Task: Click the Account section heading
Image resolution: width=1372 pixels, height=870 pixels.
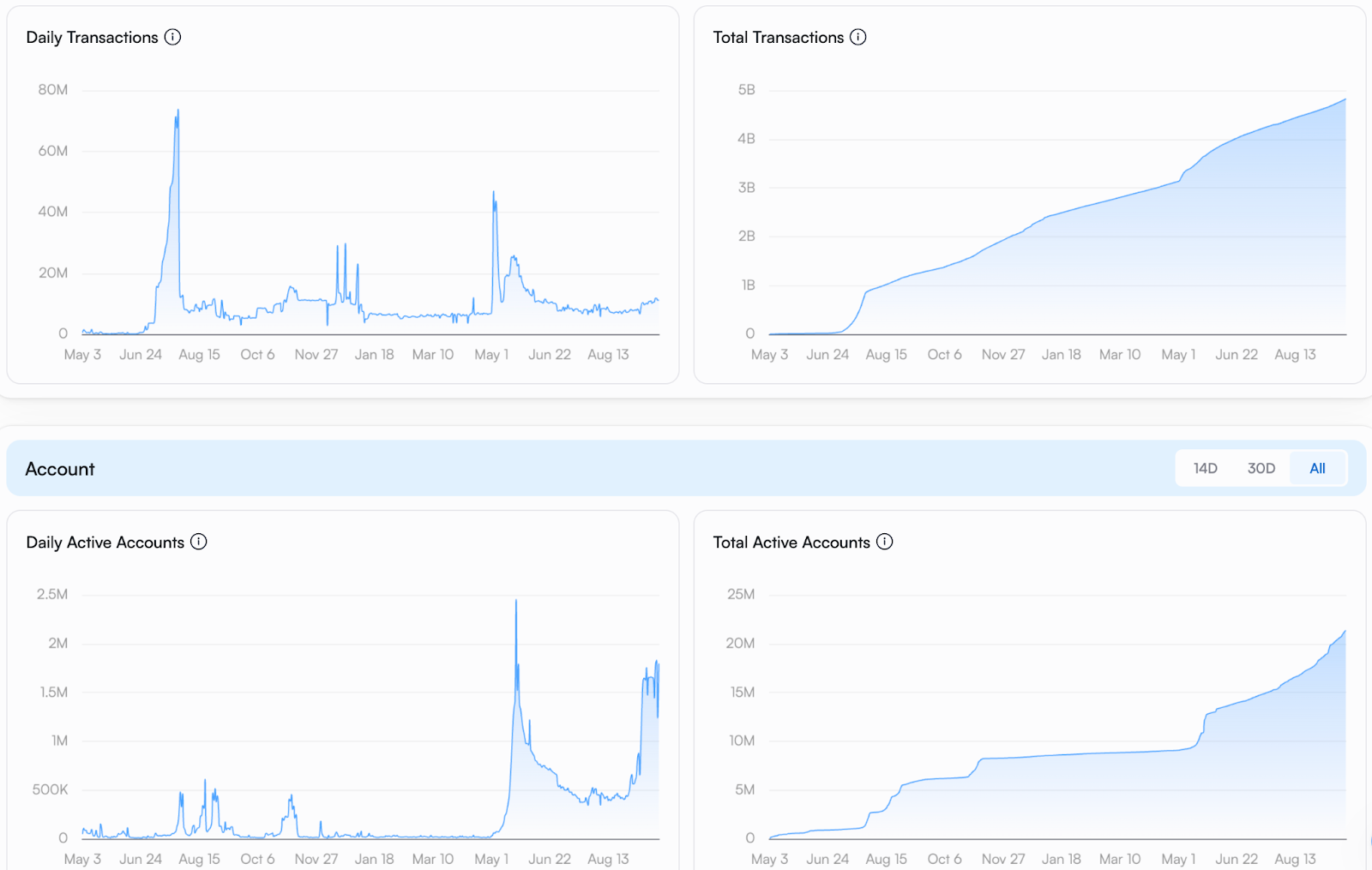Action: tap(60, 469)
